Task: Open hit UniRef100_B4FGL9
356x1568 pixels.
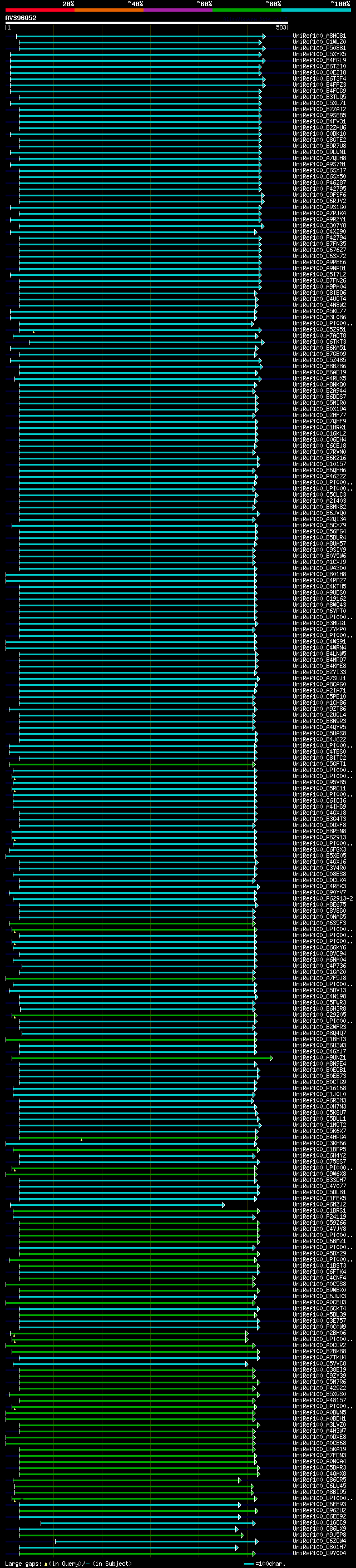Action: point(319,60)
